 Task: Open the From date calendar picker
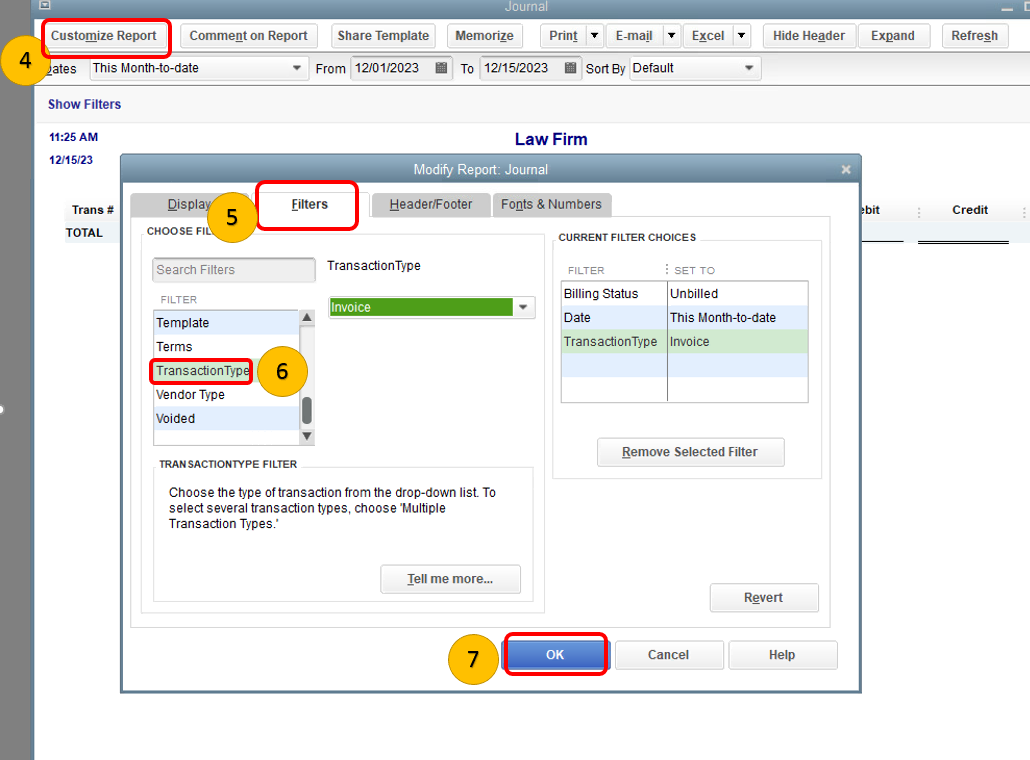point(437,68)
